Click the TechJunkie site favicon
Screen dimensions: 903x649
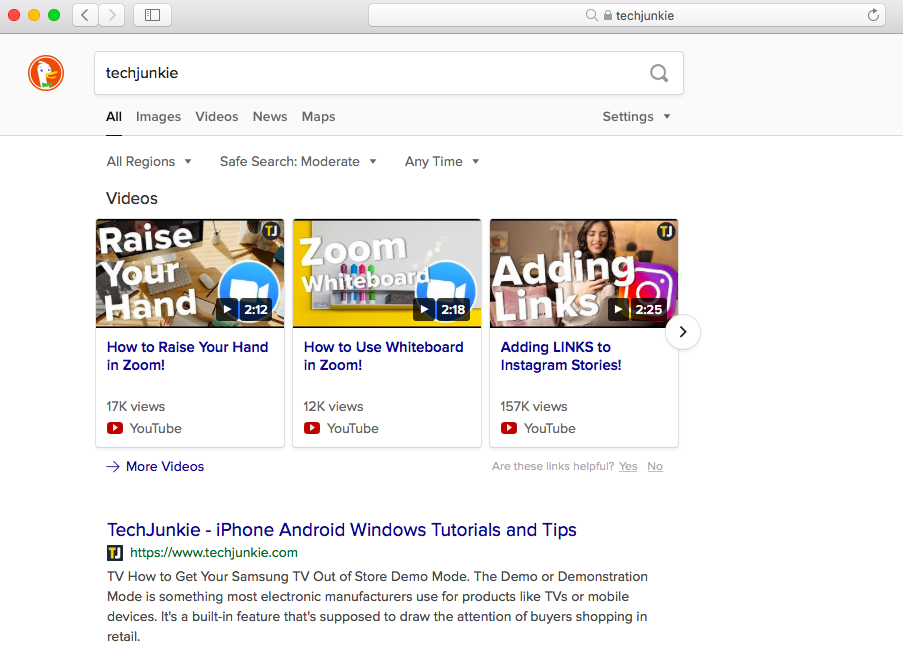(x=114, y=552)
